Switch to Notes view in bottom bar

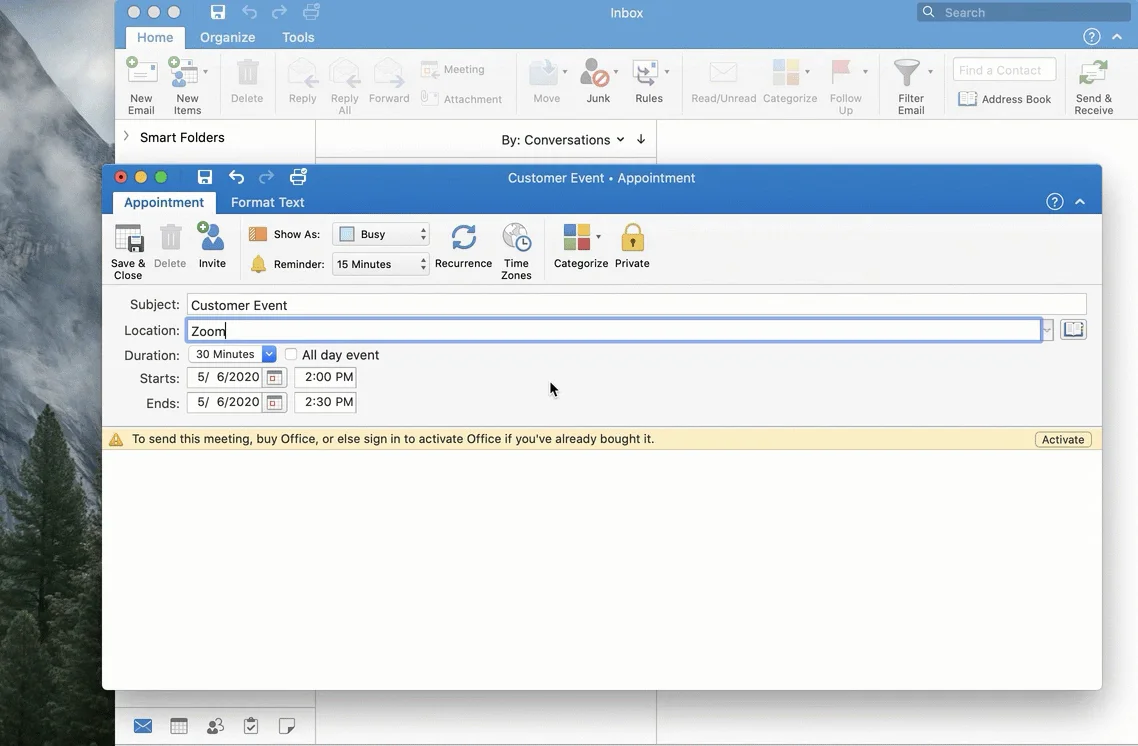click(287, 726)
